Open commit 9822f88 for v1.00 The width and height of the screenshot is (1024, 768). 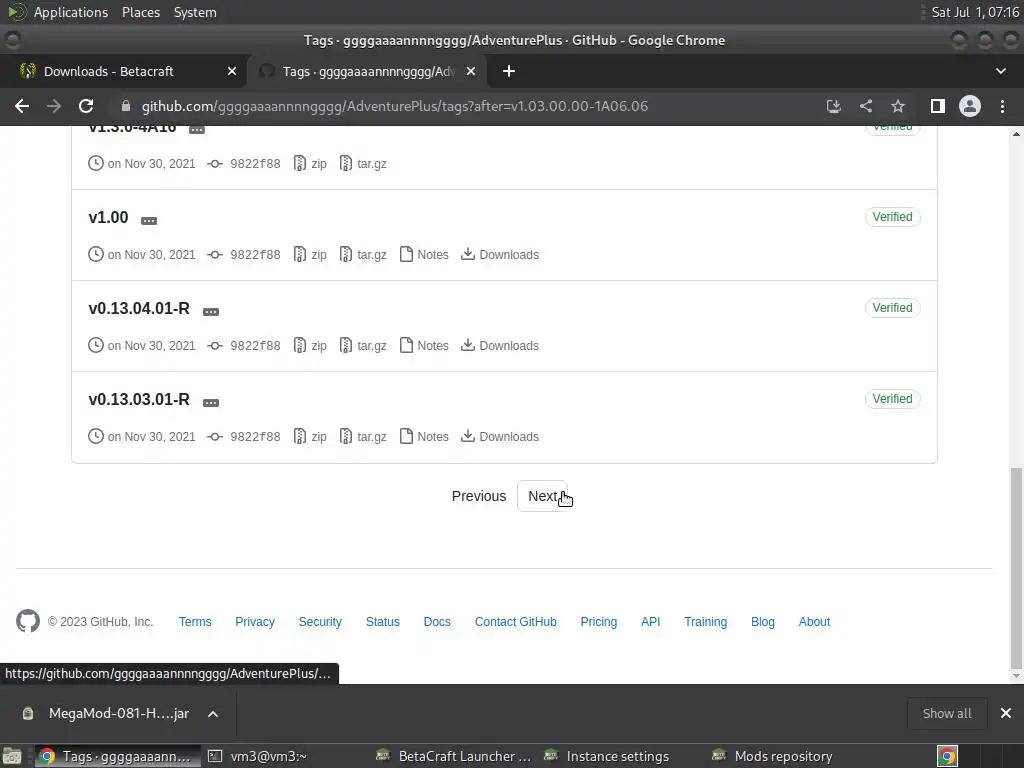tap(244, 255)
